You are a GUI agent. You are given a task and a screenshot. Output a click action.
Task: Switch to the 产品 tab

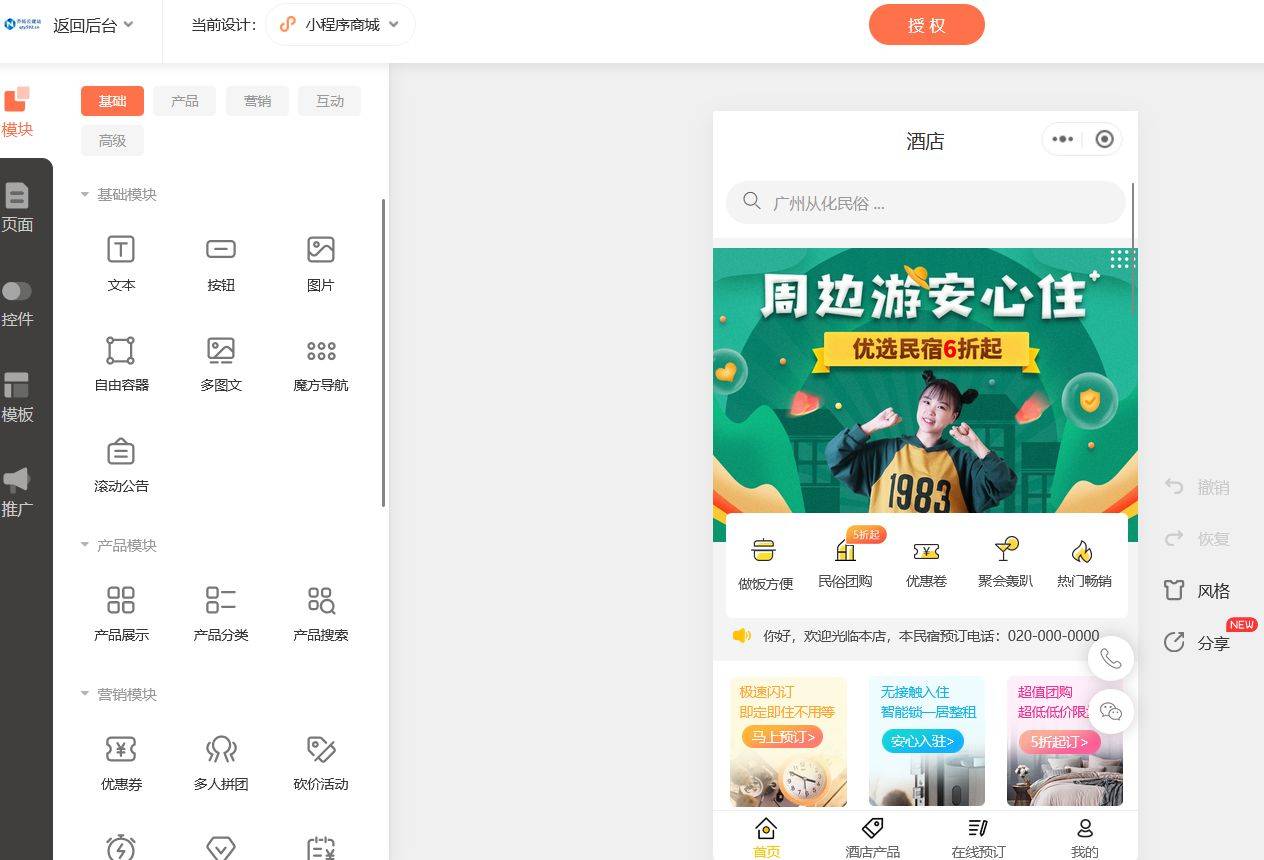tap(184, 101)
